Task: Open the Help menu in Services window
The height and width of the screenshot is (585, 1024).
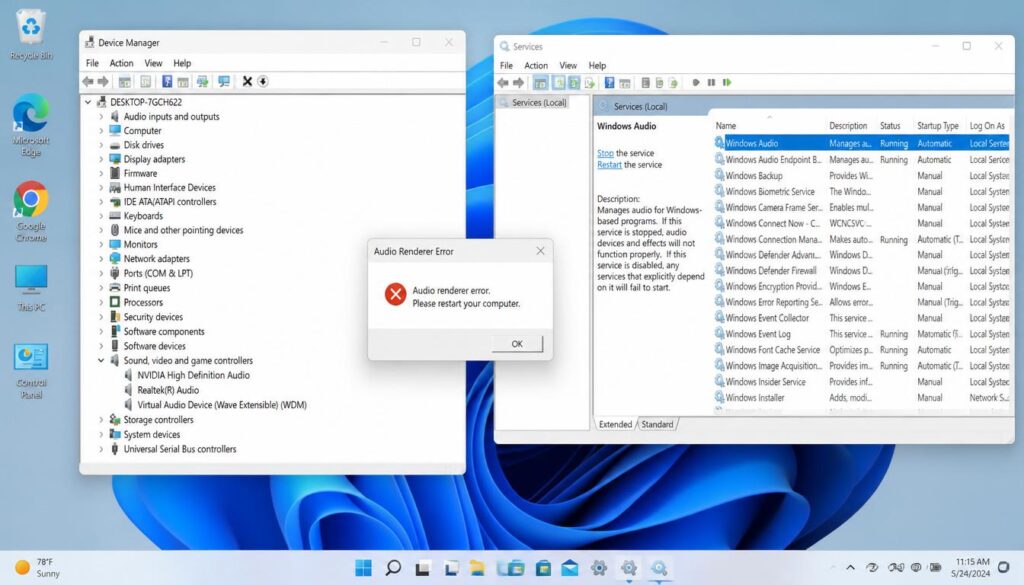Action: click(597, 65)
